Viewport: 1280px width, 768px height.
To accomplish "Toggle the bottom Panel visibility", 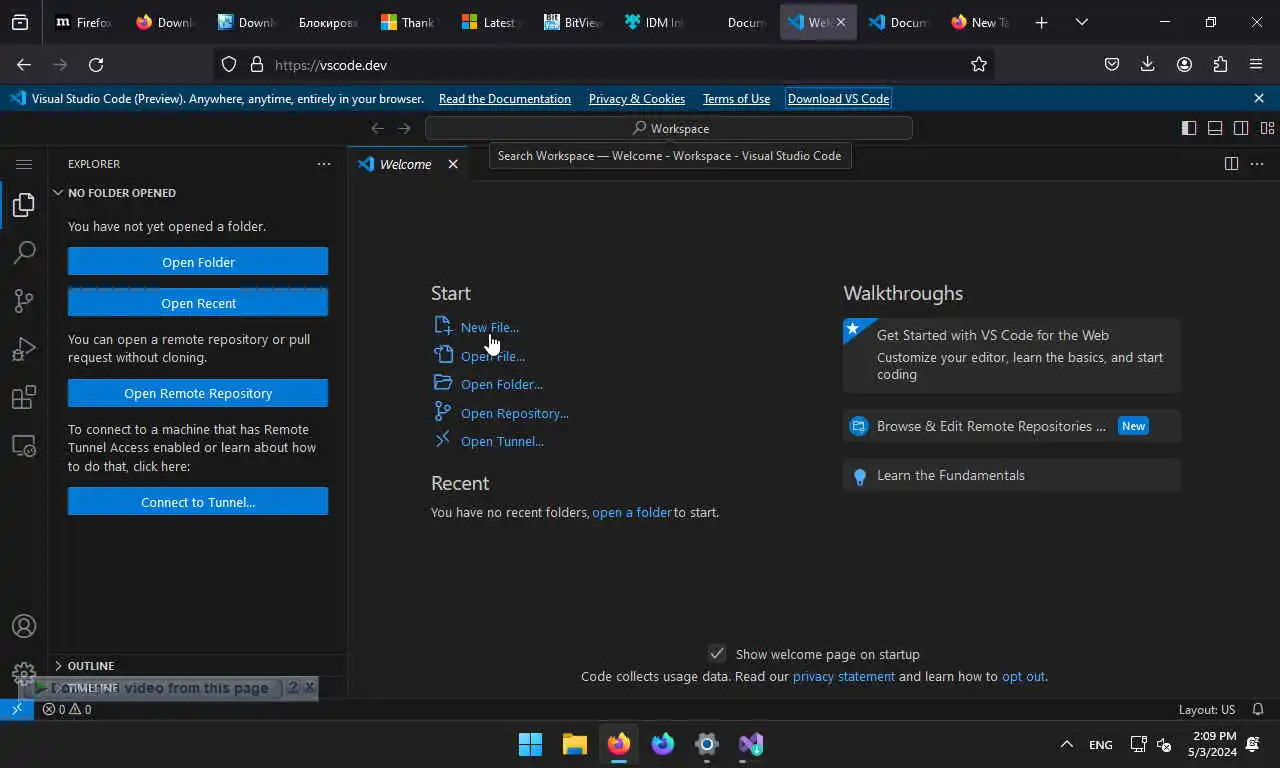I will pyautogui.click(x=1215, y=128).
